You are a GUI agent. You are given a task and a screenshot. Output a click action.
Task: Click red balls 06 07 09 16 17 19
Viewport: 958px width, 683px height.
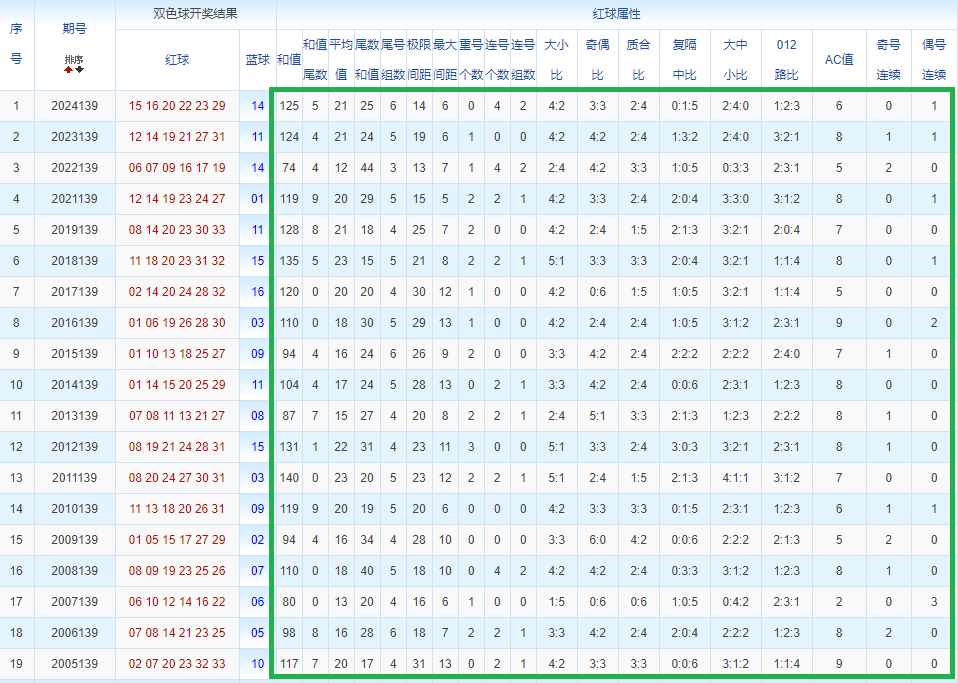[177, 168]
